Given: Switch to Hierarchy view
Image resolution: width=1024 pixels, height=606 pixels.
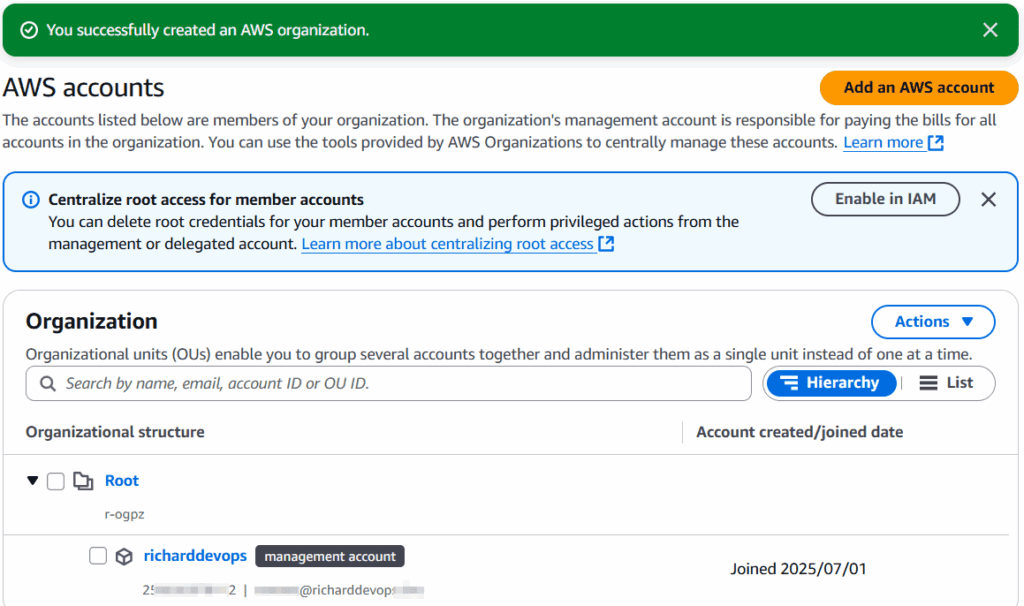Looking at the screenshot, I should [x=831, y=383].
